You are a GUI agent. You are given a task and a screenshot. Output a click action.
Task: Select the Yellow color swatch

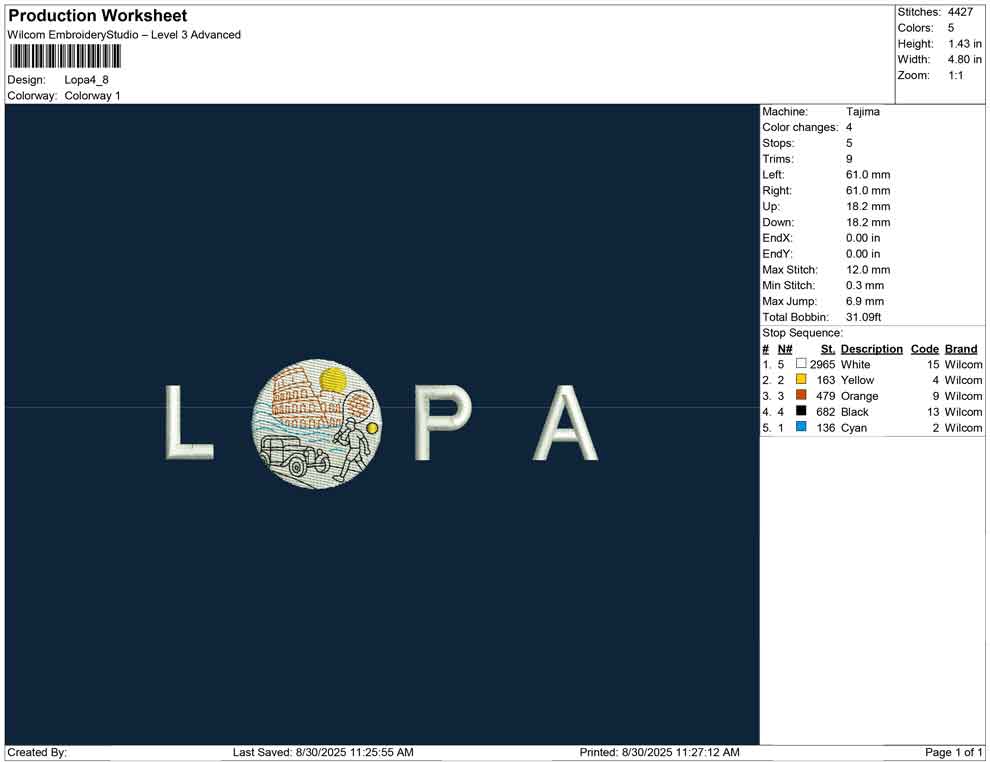[801, 380]
